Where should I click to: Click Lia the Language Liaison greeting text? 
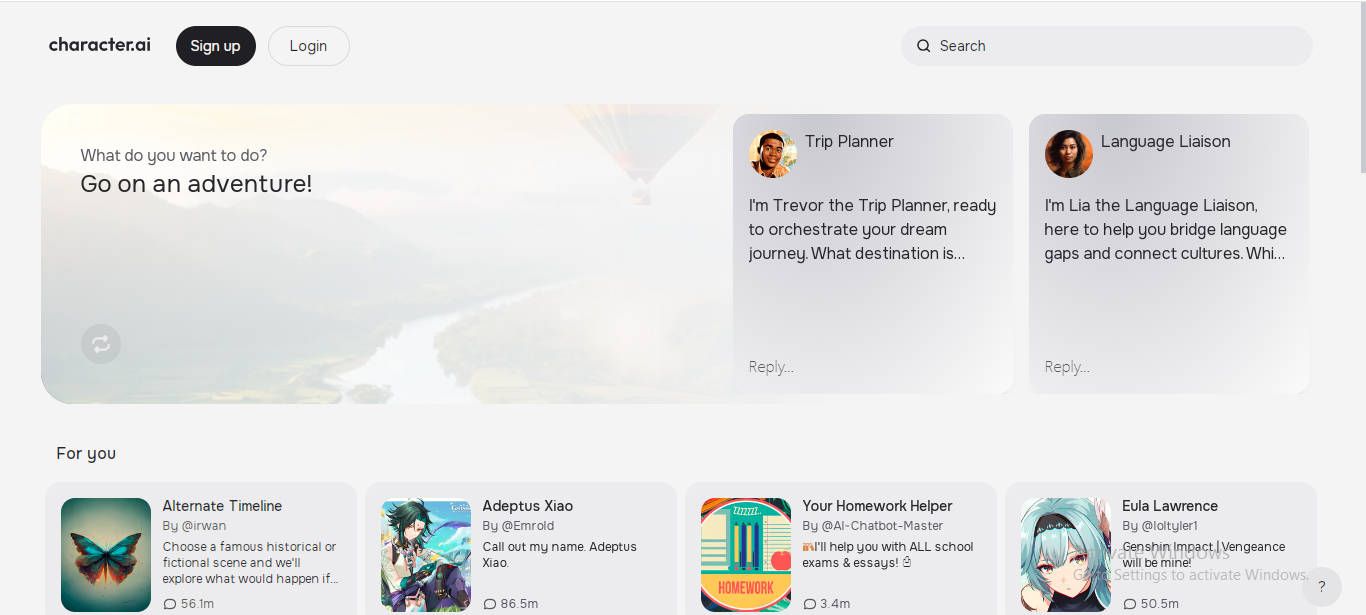point(1166,230)
